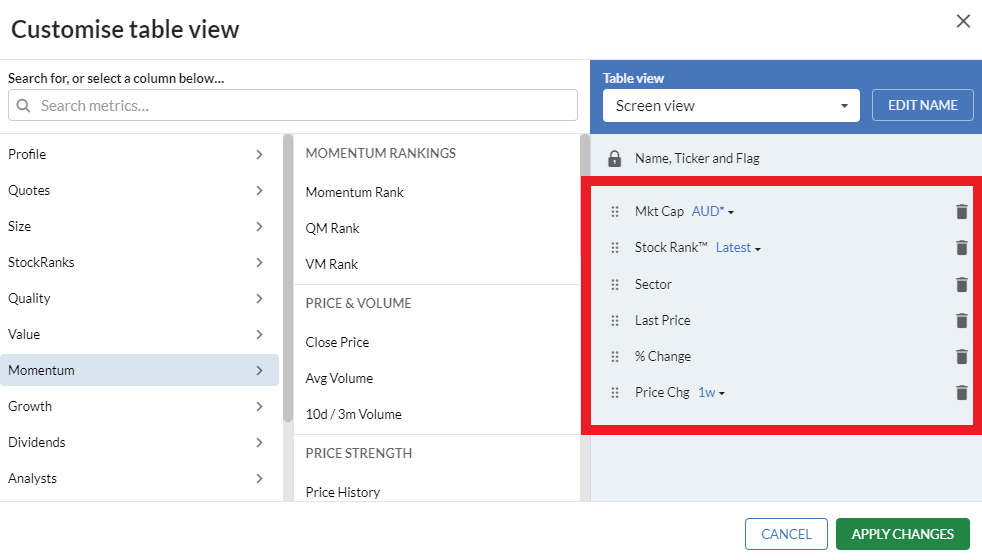Delete the Mkt Cap column
This screenshot has width=982, height=560.
pyautogui.click(x=961, y=212)
